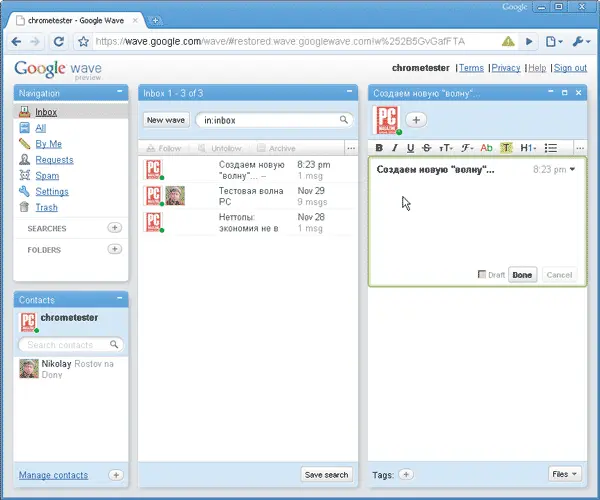
Task: Open the wave Создаем новую "волну" from inbox
Action: [x=247, y=170]
